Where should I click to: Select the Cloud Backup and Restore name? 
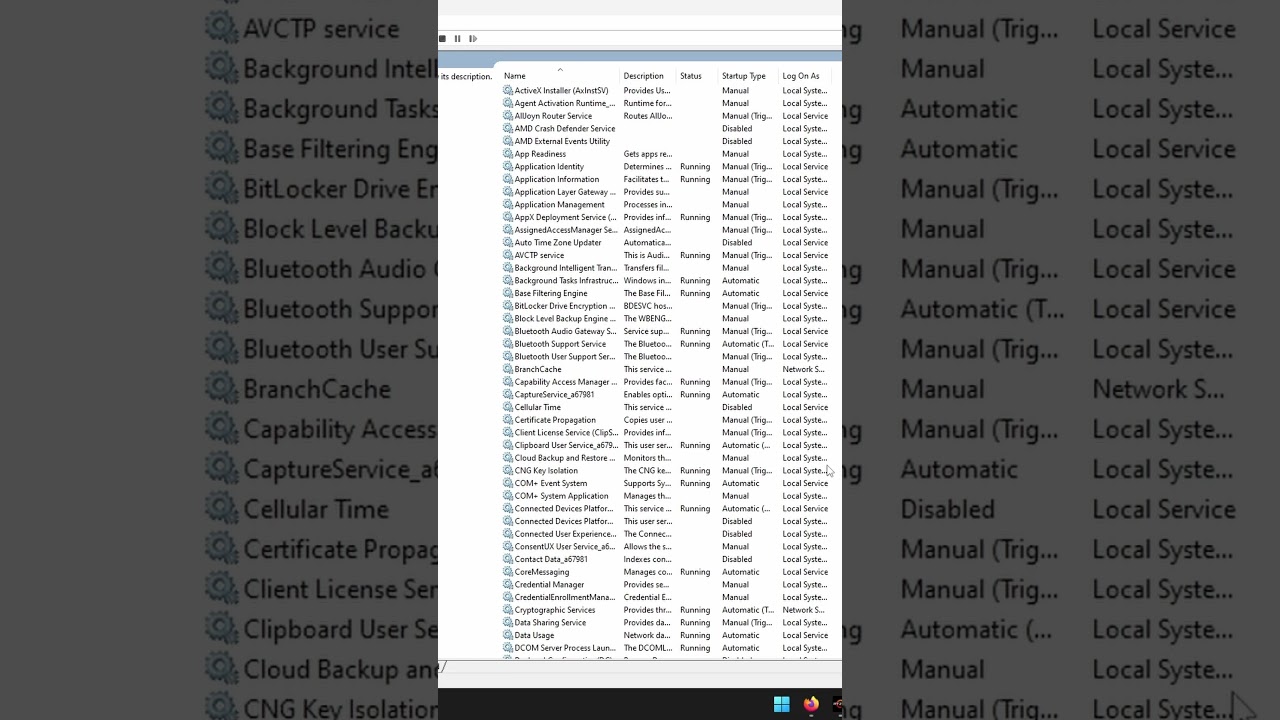565,458
